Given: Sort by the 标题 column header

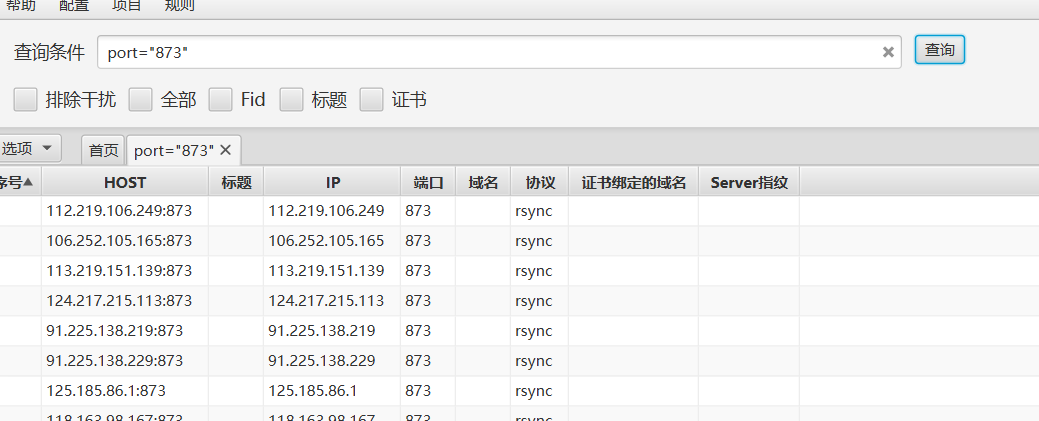Looking at the screenshot, I should (237, 182).
